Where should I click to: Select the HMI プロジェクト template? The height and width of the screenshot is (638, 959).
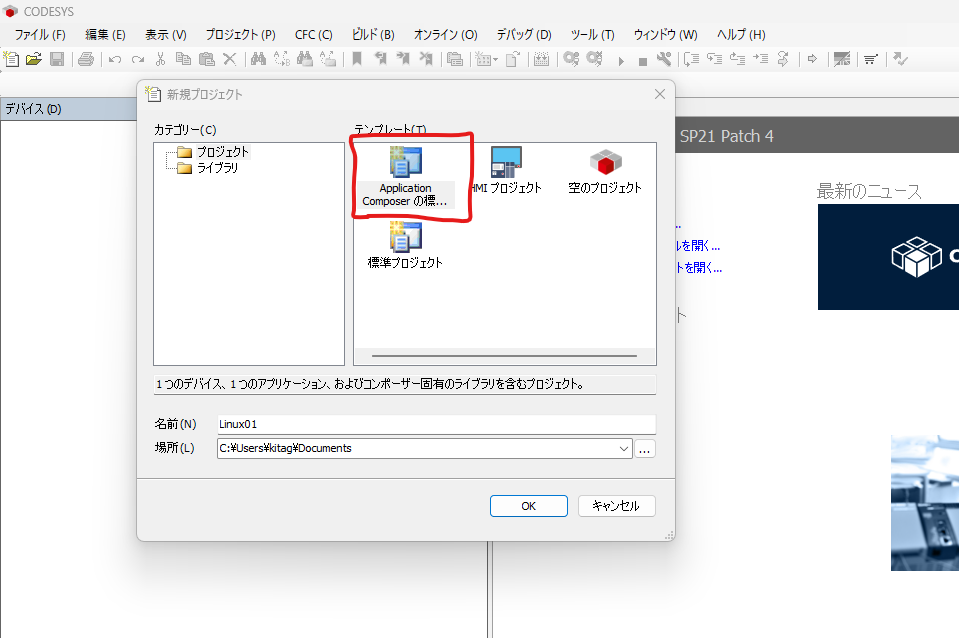click(x=506, y=171)
